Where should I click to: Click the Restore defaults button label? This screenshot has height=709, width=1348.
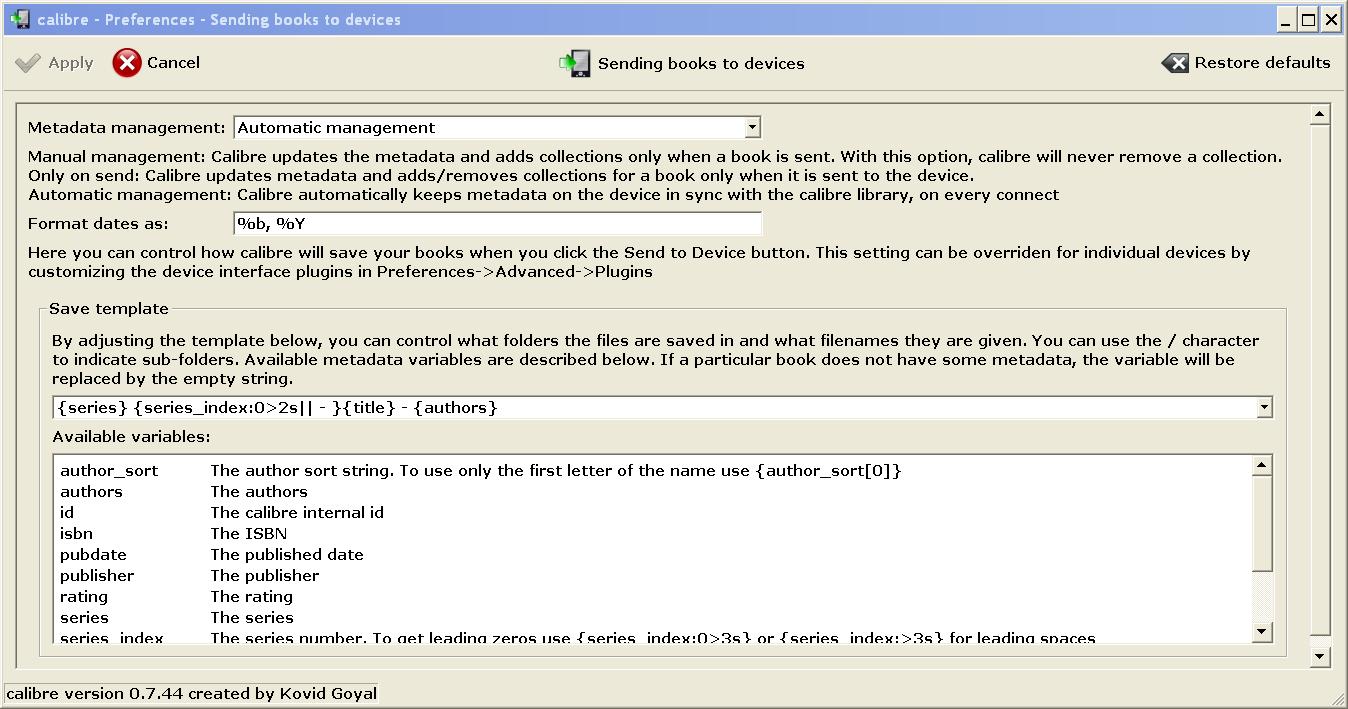1263,63
